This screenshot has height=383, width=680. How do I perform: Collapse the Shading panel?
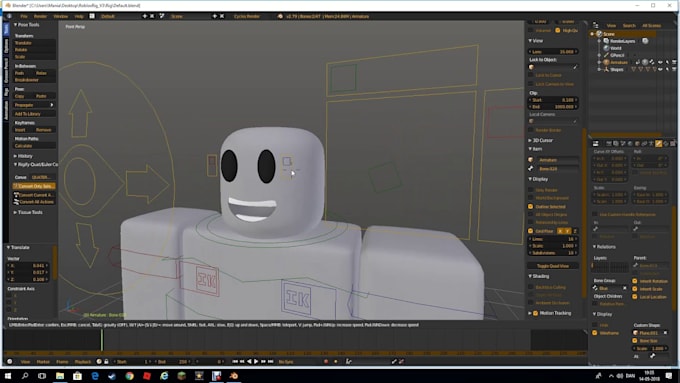point(539,276)
